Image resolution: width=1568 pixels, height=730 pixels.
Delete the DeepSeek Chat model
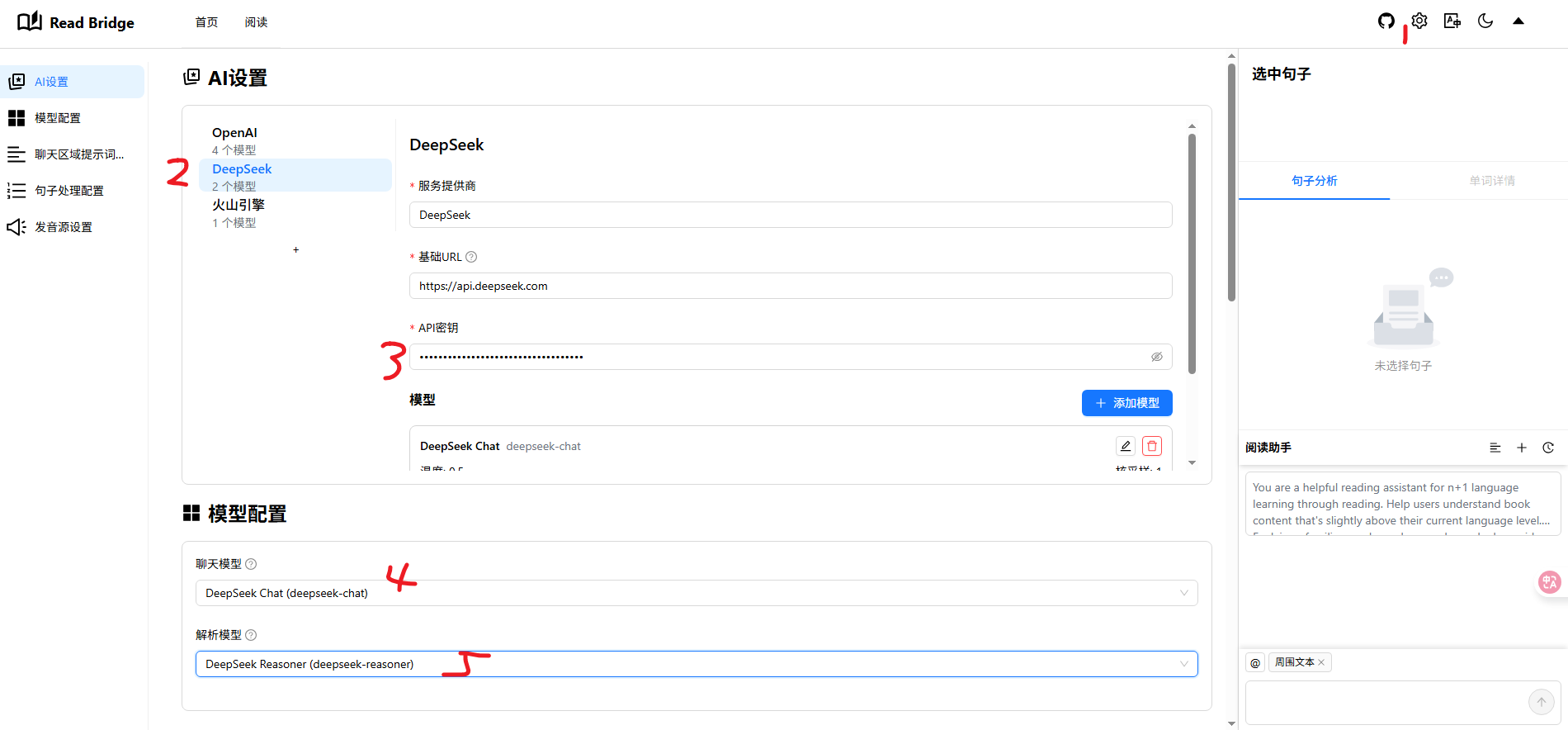coord(1152,446)
